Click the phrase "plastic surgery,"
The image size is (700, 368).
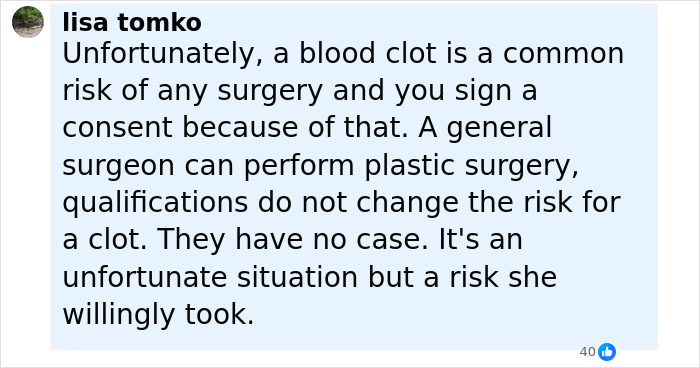click(x=471, y=167)
